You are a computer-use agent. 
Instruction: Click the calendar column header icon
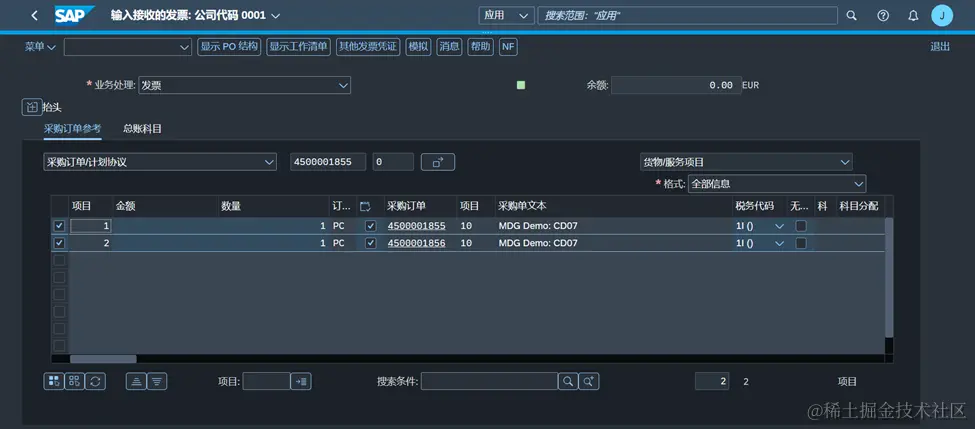click(x=365, y=206)
